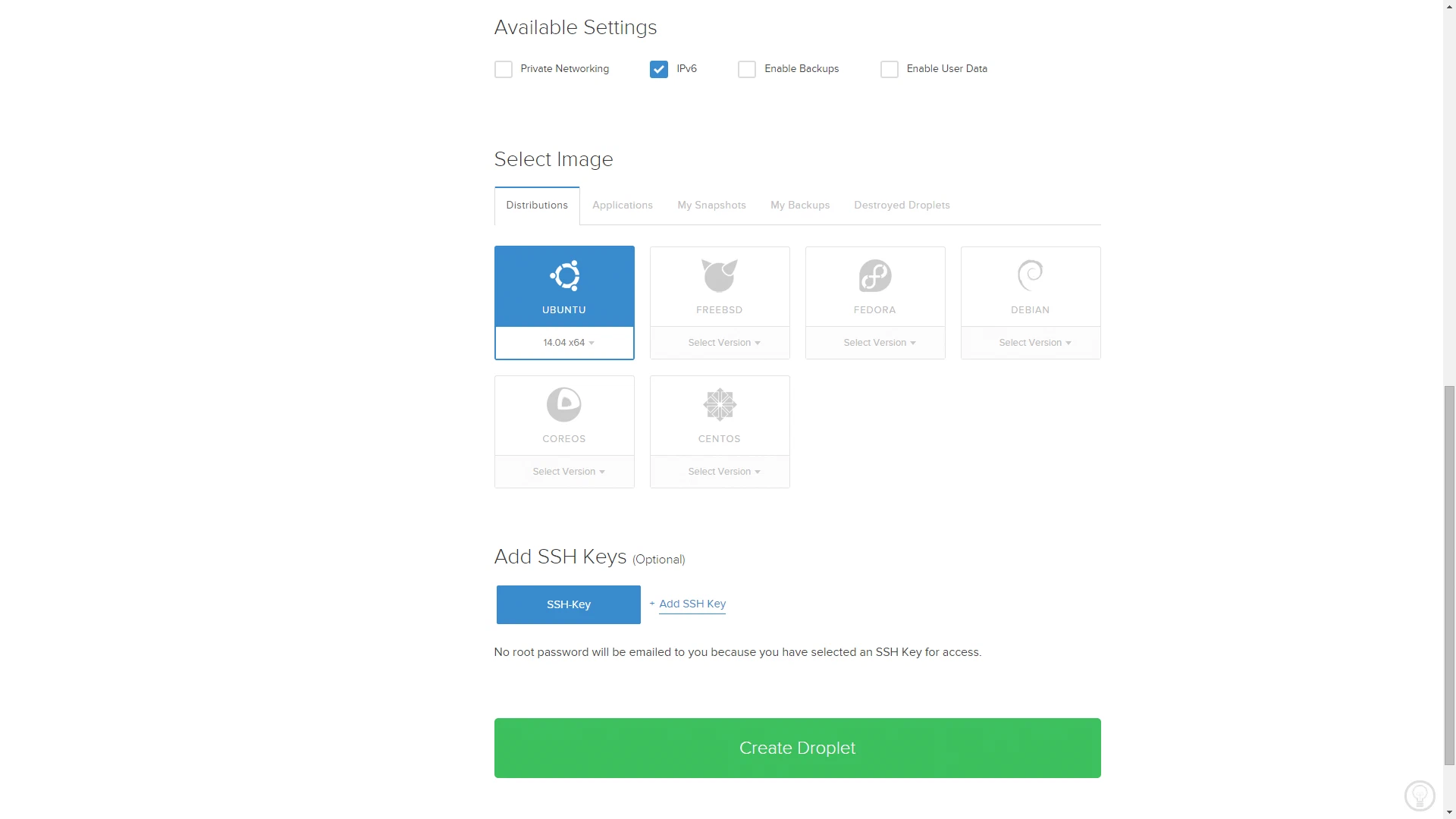1456x819 pixels.
Task: Check the Enable User Data box
Action: tap(890, 69)
